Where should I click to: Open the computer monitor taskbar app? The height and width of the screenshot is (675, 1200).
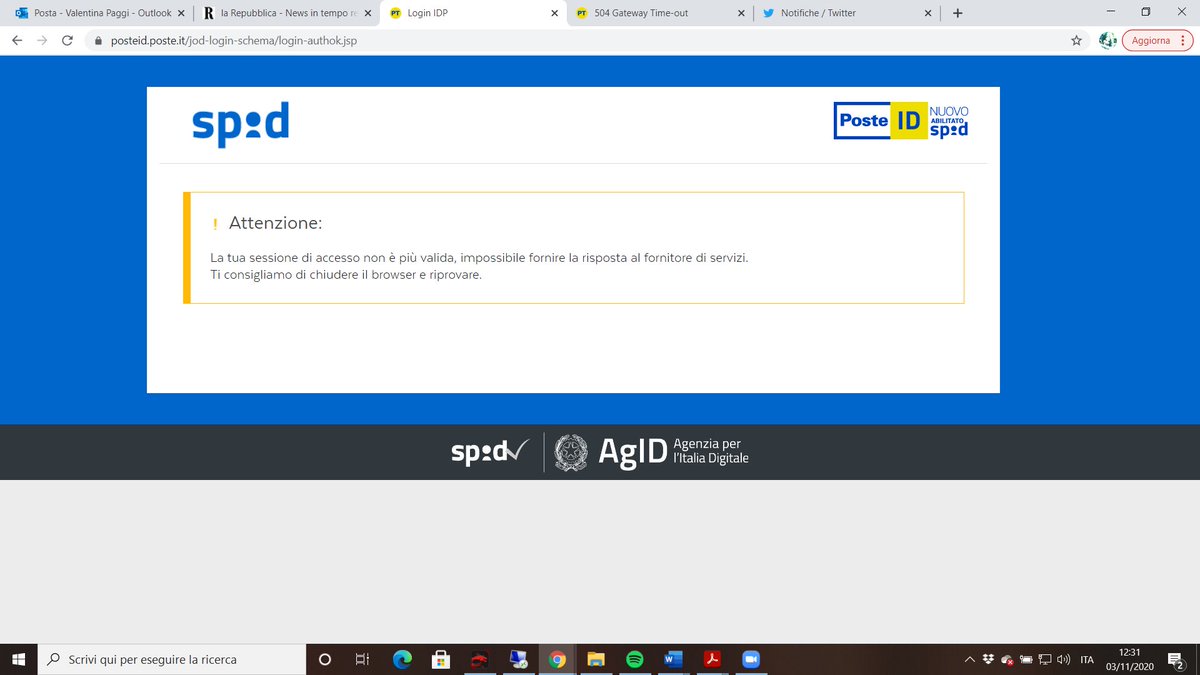(x=518, y=659)
